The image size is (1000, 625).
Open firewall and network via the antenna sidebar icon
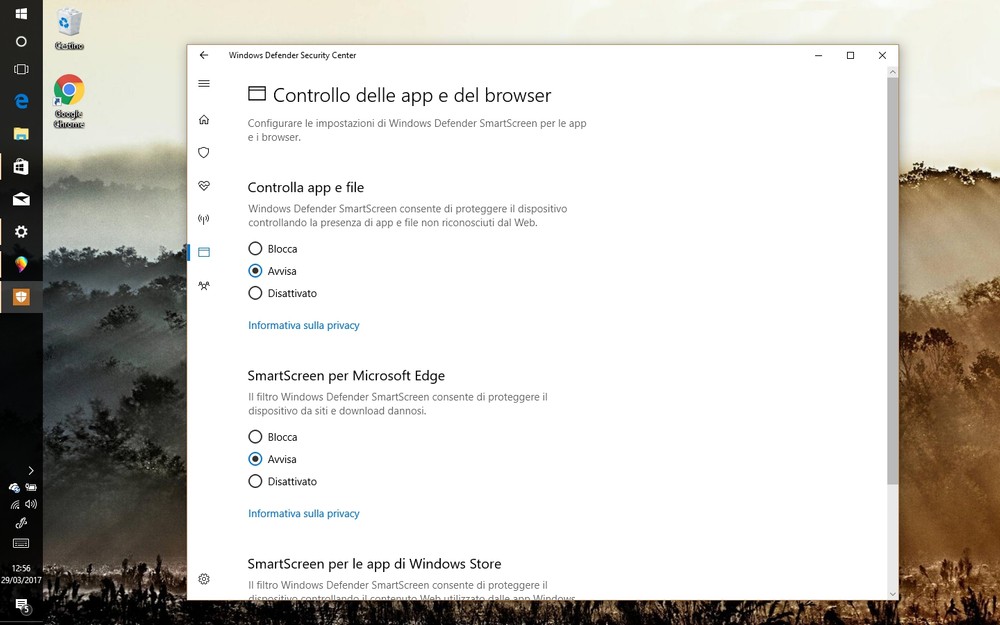[204, 219]
